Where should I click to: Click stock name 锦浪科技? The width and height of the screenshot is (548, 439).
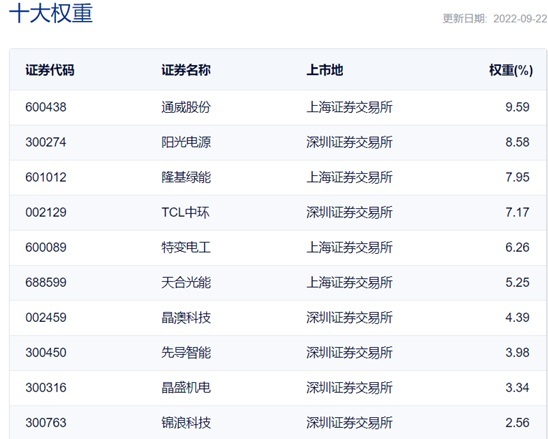click(186, 423)
